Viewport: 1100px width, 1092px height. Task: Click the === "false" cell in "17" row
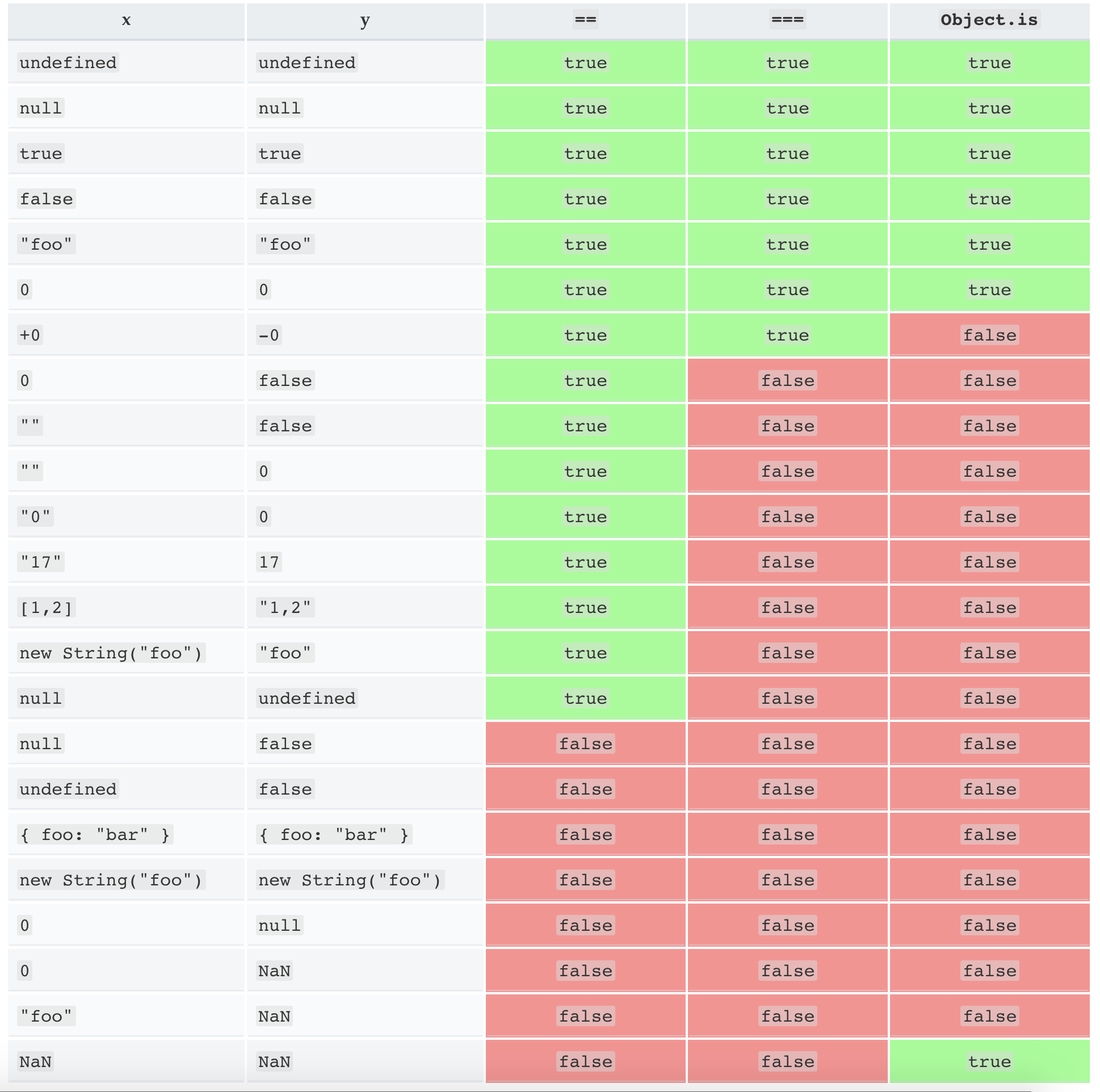pos(787,562)
